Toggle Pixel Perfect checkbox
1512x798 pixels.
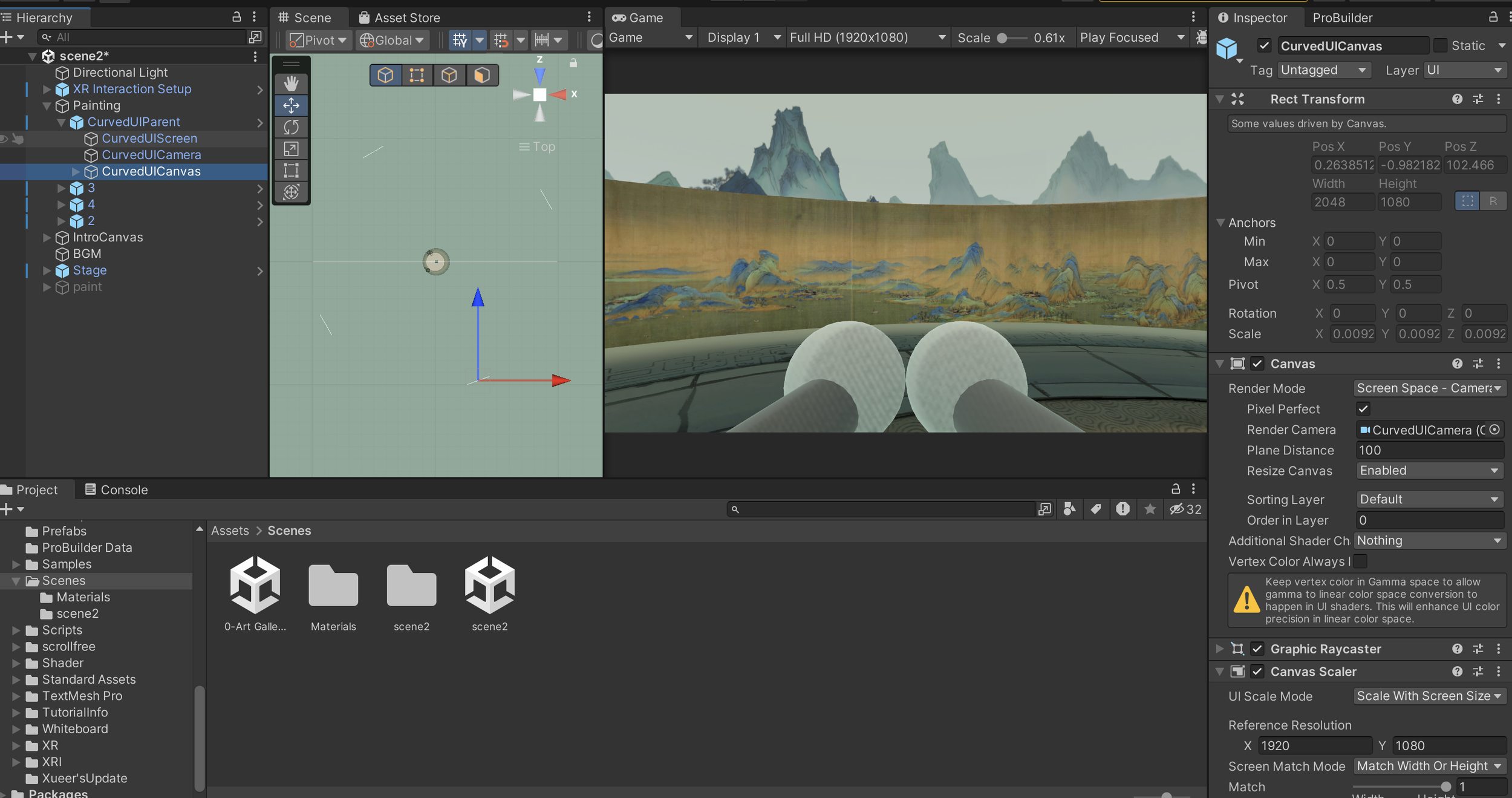(1363, 409)
